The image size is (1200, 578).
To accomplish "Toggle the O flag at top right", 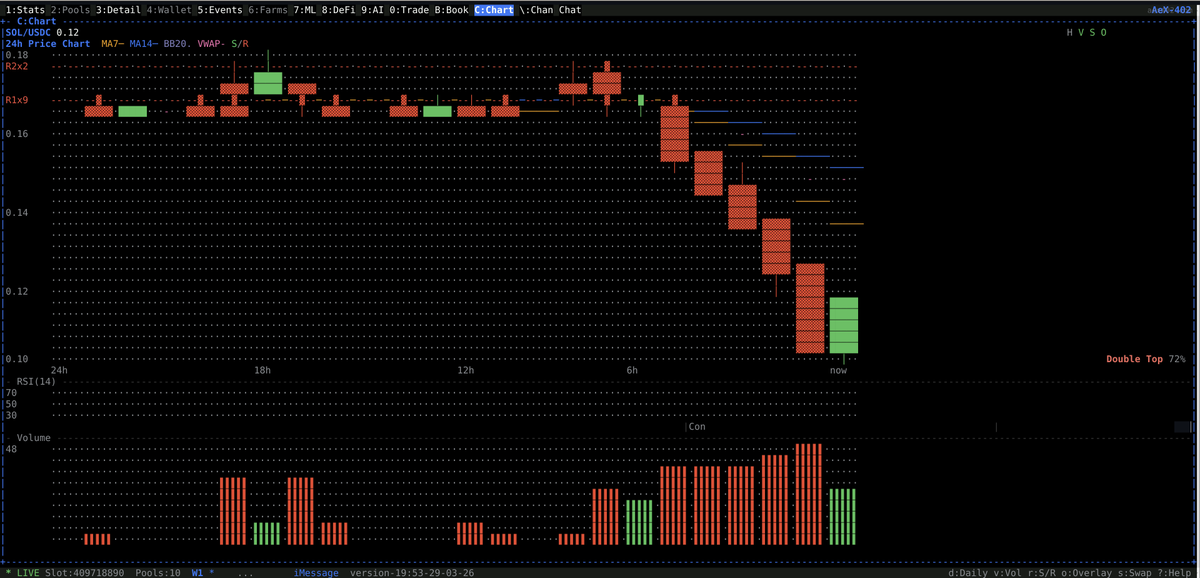I will (x=1104, y=33).
